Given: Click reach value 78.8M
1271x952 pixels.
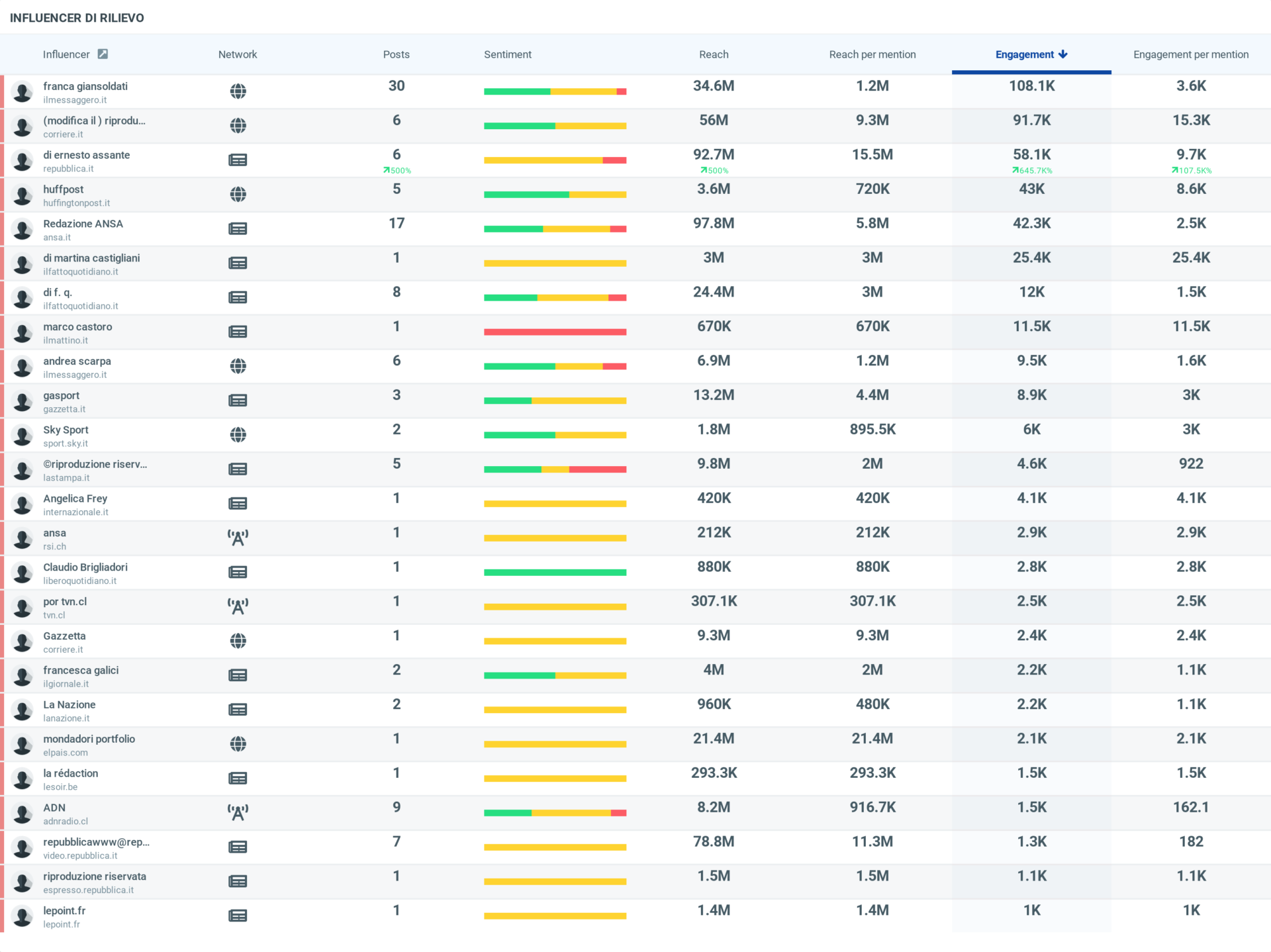Looking at the screenshot, I should click(714, 841).
